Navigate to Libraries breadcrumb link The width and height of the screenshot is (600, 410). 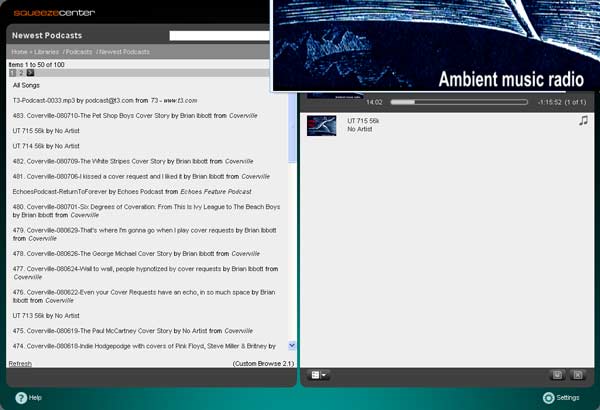[x=46, y=51]
